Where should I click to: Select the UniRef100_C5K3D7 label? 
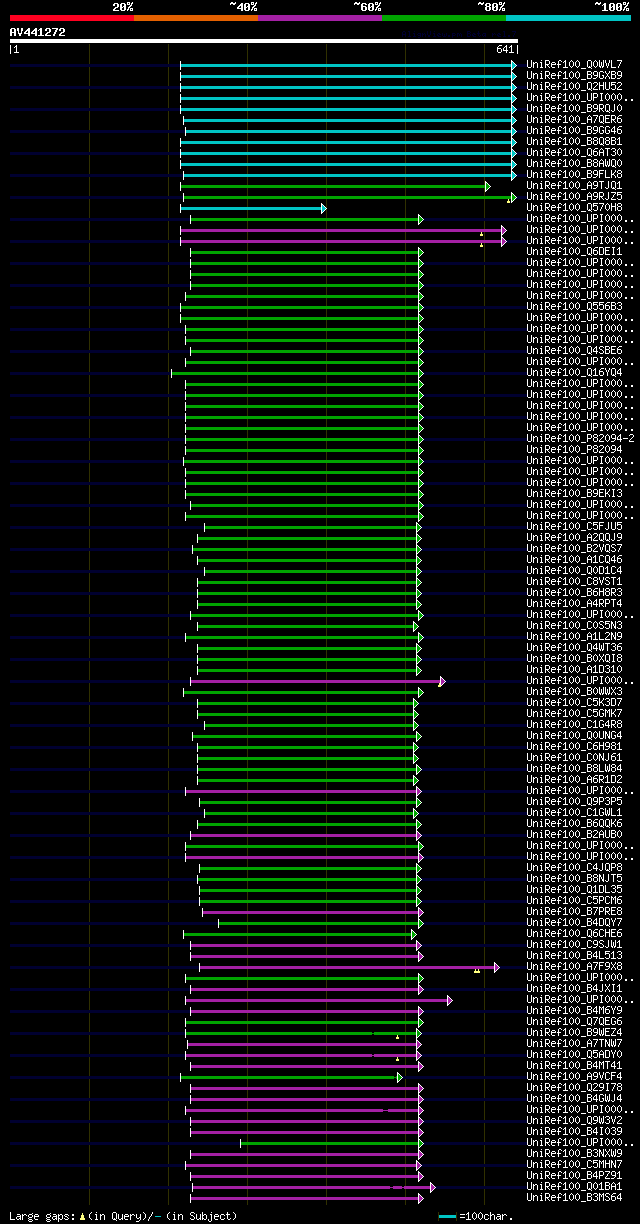(x=574, y=702)
